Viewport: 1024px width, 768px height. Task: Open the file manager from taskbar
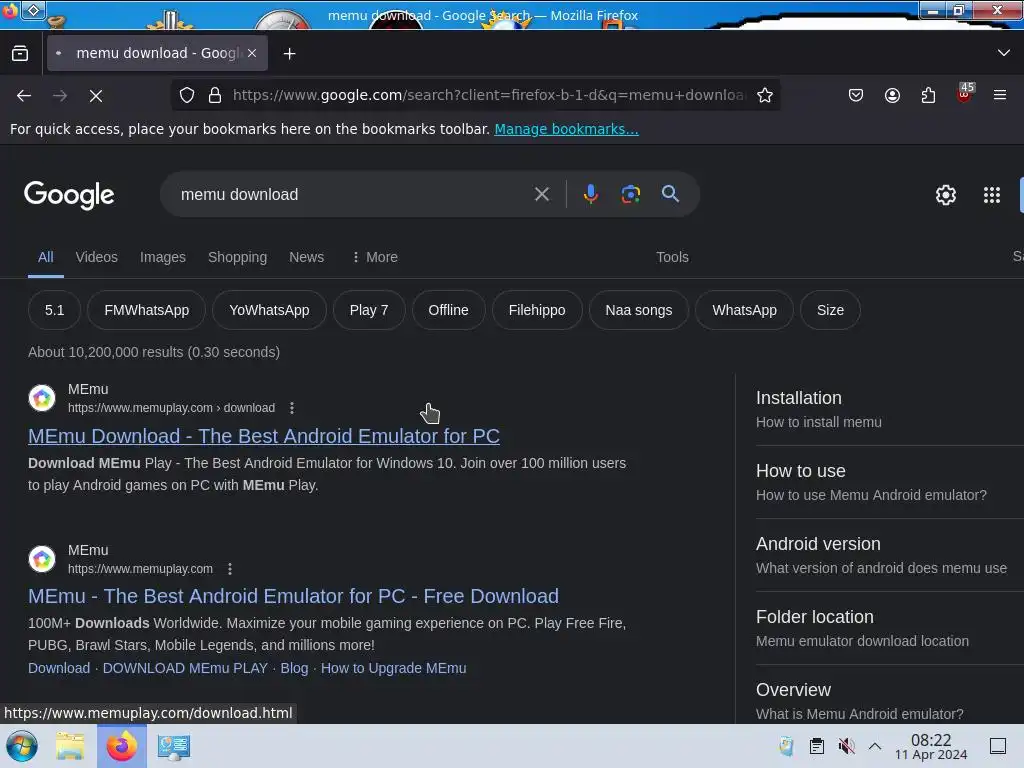tap(70, 746)
